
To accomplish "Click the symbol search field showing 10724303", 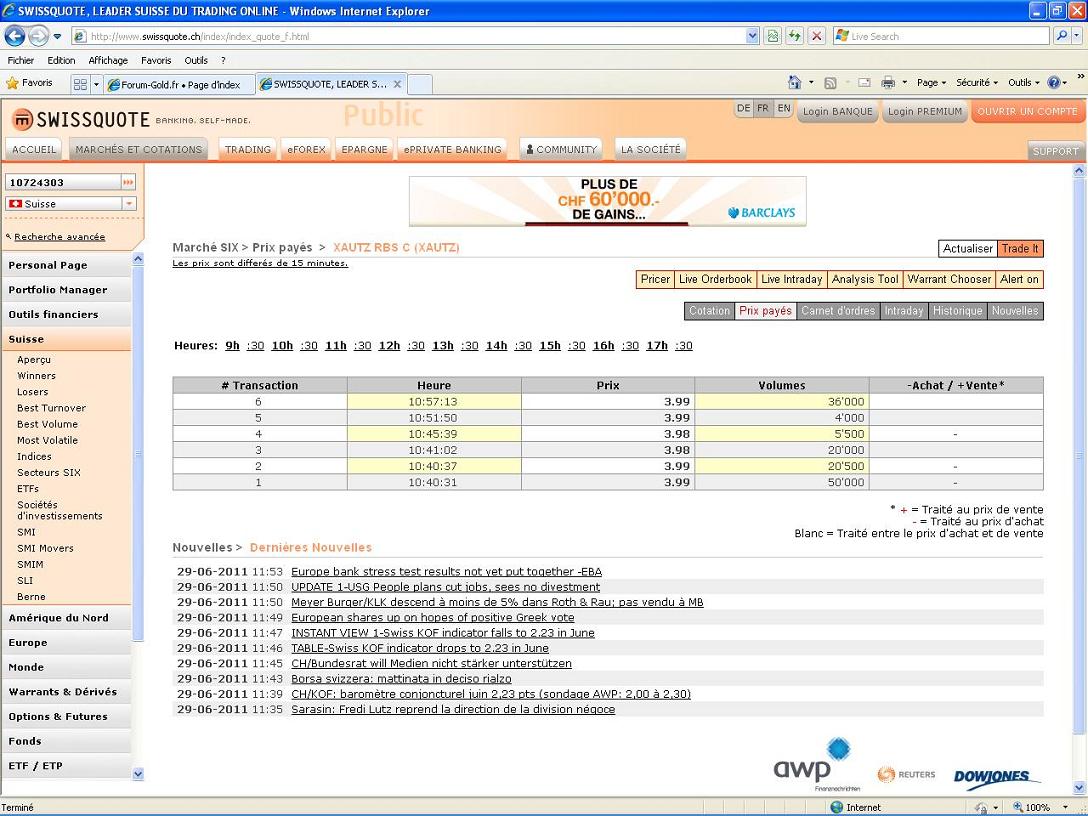I will pos(62,182).
